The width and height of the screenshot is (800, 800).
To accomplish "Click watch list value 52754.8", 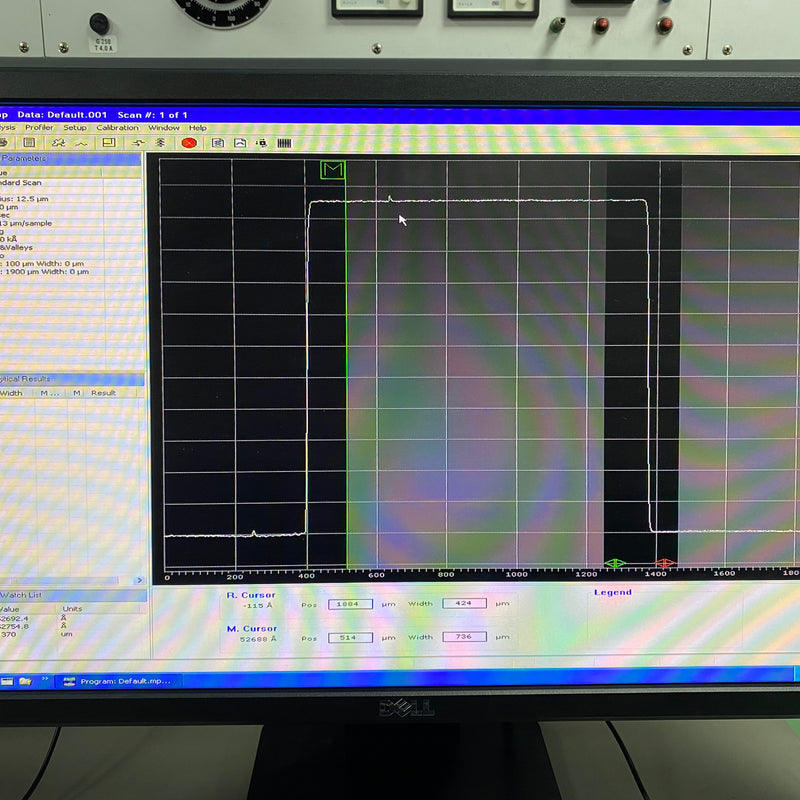I will pyautogui.click(x=14, y=627).
